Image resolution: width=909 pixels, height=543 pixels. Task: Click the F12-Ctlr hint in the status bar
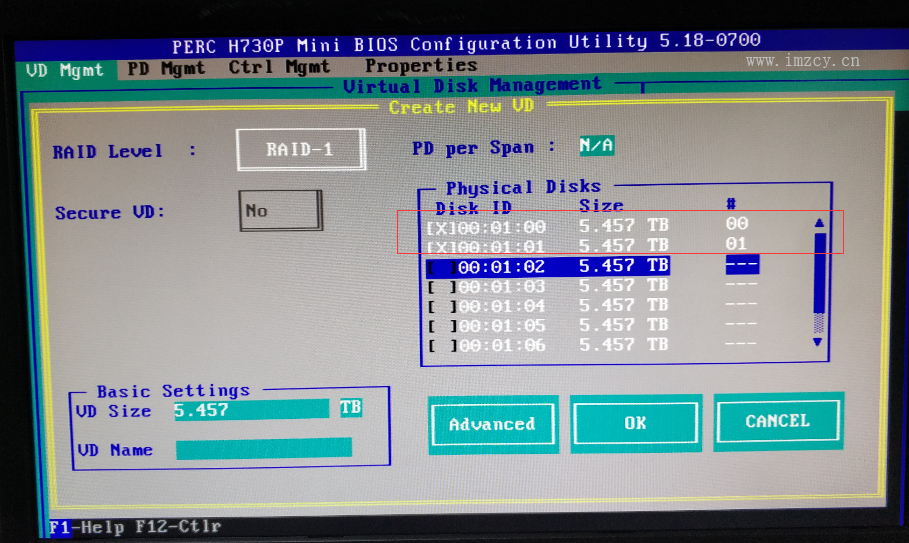(x=178, y=526)
